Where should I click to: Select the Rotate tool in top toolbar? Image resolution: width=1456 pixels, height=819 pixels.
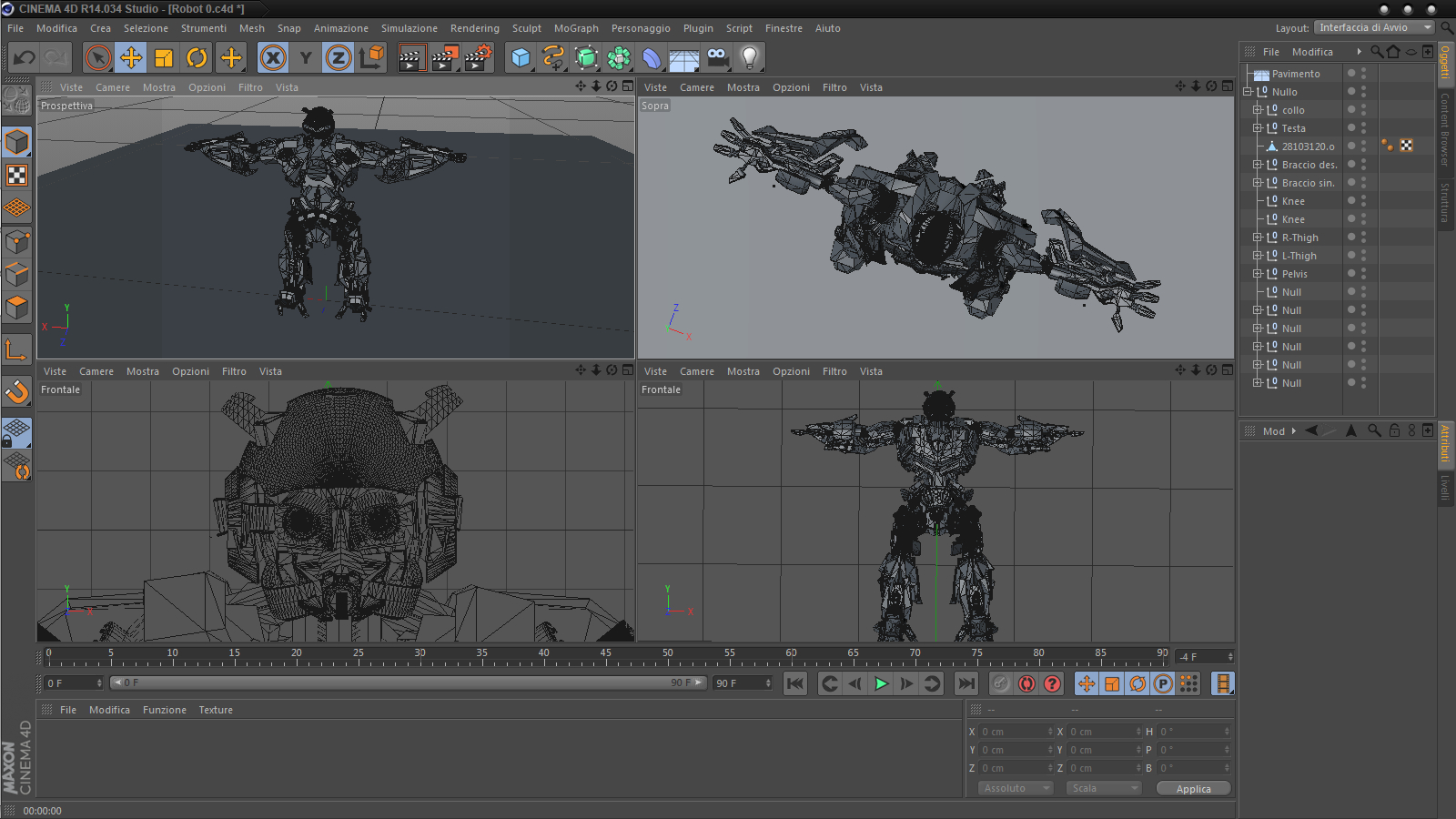click(197, 58)
